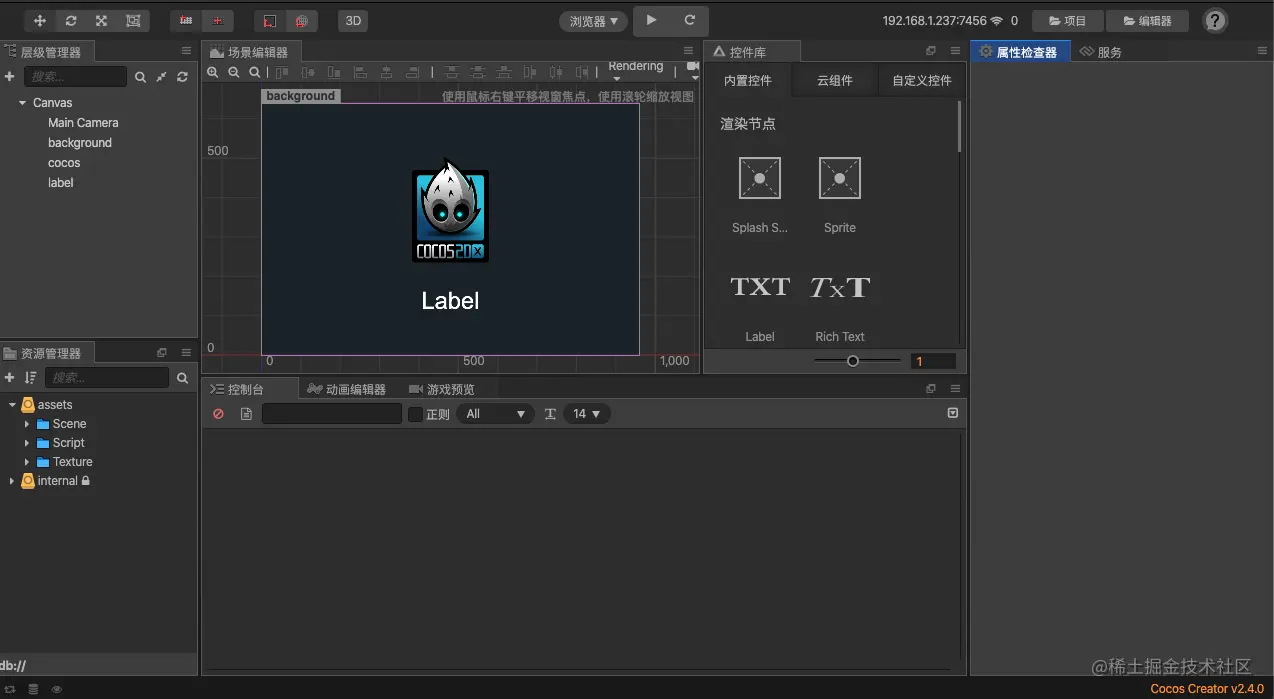Create new asset in 资源管理器
The width and height of the screenshot is (1274, 699).
[10, 378]
